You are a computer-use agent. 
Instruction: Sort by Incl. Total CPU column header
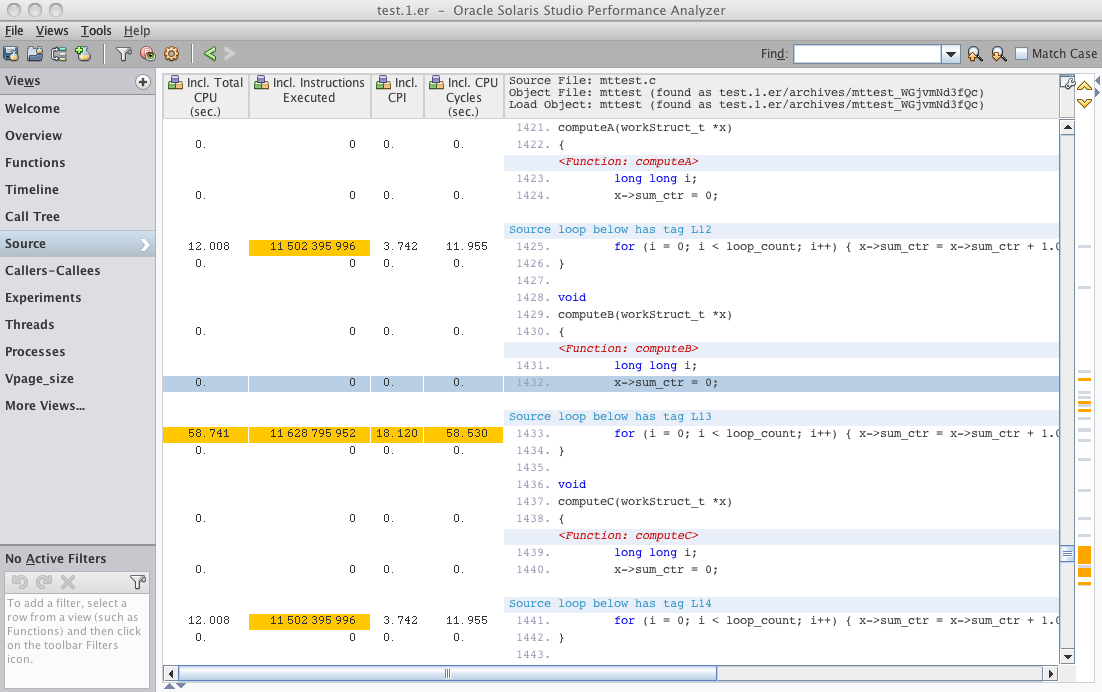click(205, 97)
